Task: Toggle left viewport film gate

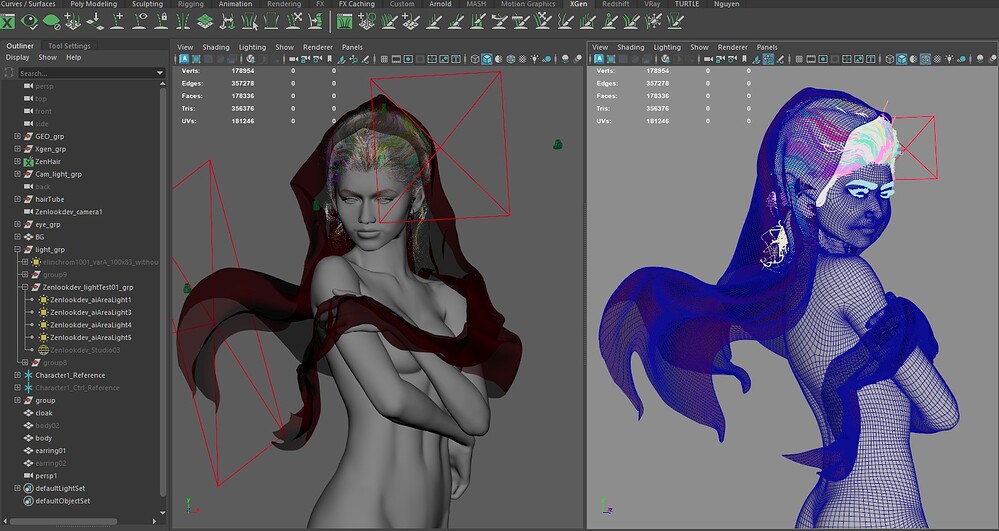Action: [396, 59]
